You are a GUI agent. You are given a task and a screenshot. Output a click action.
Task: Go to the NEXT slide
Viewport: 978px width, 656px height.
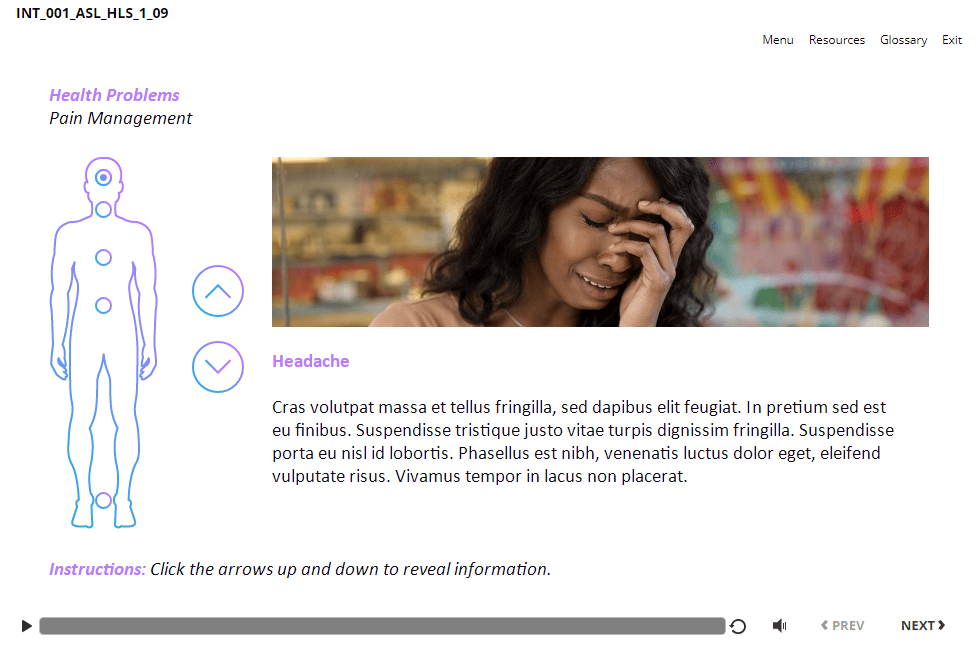pos(923,625)
